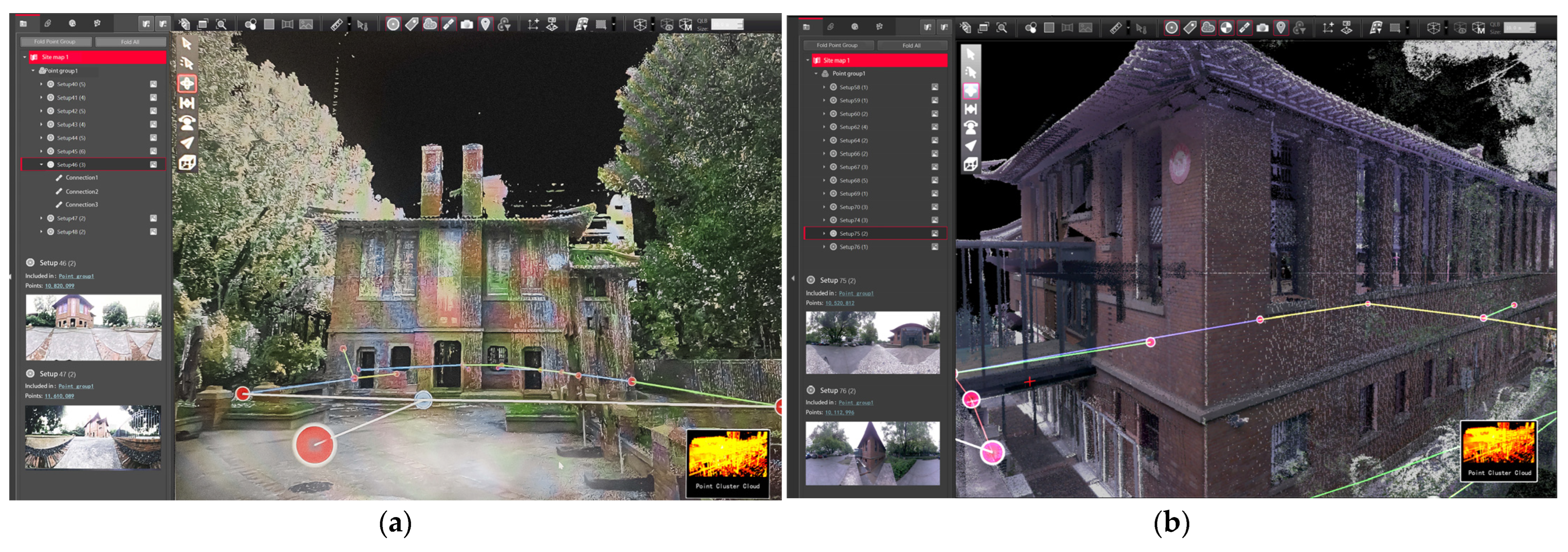Select the orbit navigation tool in panel (a)
This screenshot has height=552, width=1568.
point(187,83)
